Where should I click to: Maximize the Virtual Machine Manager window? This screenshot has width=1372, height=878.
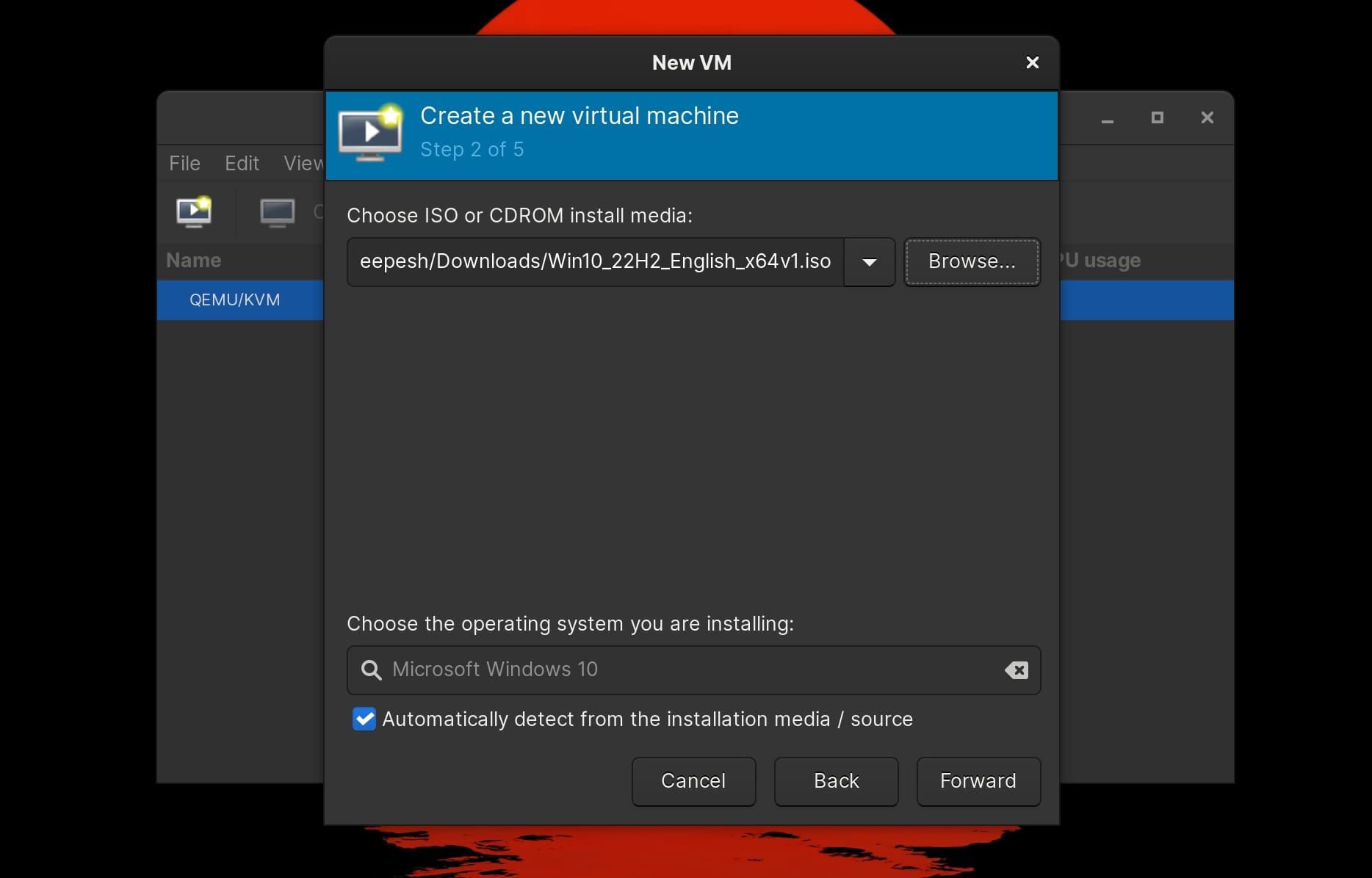click(x=1157, y=117)
